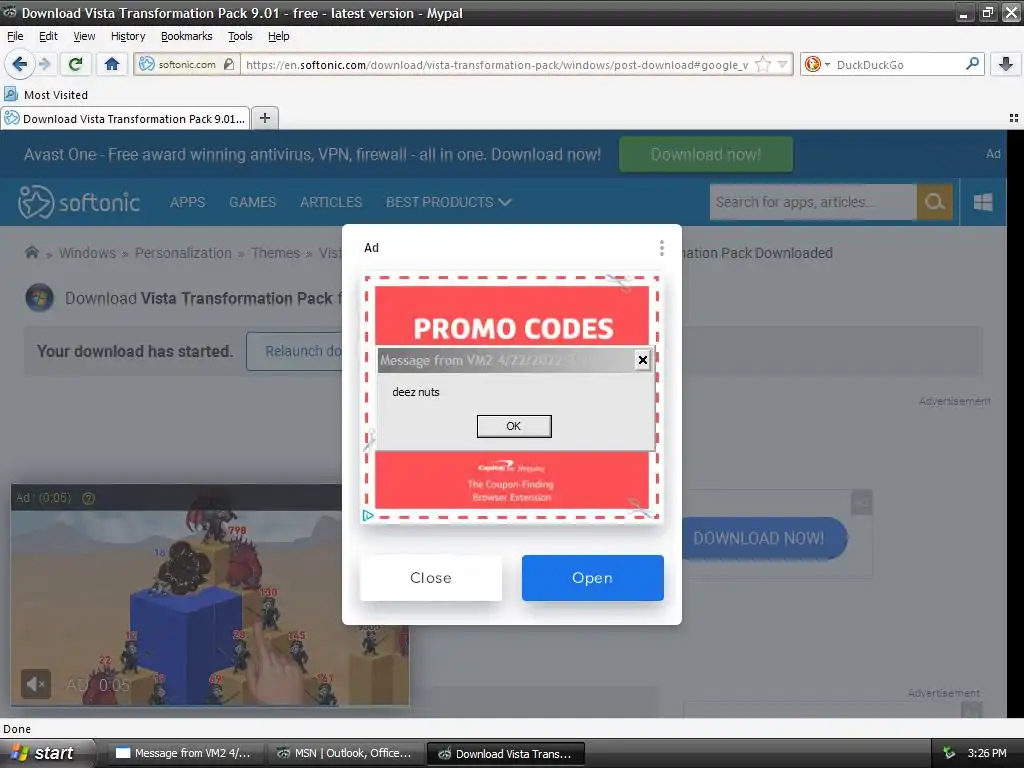Go forward with the Forward arrow
Image resolution: width=1024 pixels, height=768 pixels.
point(44,64)
